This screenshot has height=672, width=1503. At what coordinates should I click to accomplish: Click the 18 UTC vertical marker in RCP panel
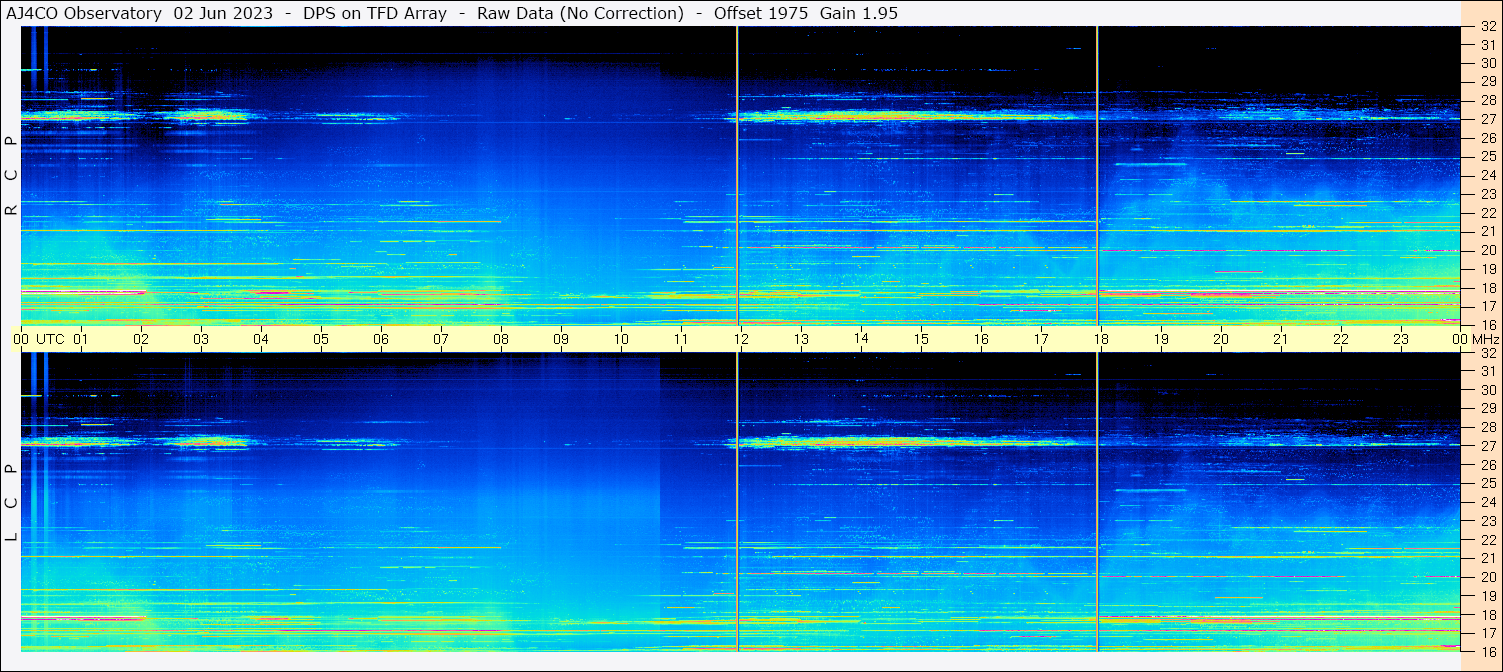pos(1097,176)
